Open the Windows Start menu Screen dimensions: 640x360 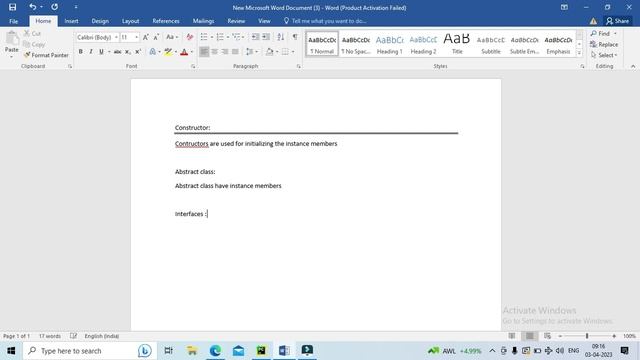pyautogui.click(x=11, y=351)
